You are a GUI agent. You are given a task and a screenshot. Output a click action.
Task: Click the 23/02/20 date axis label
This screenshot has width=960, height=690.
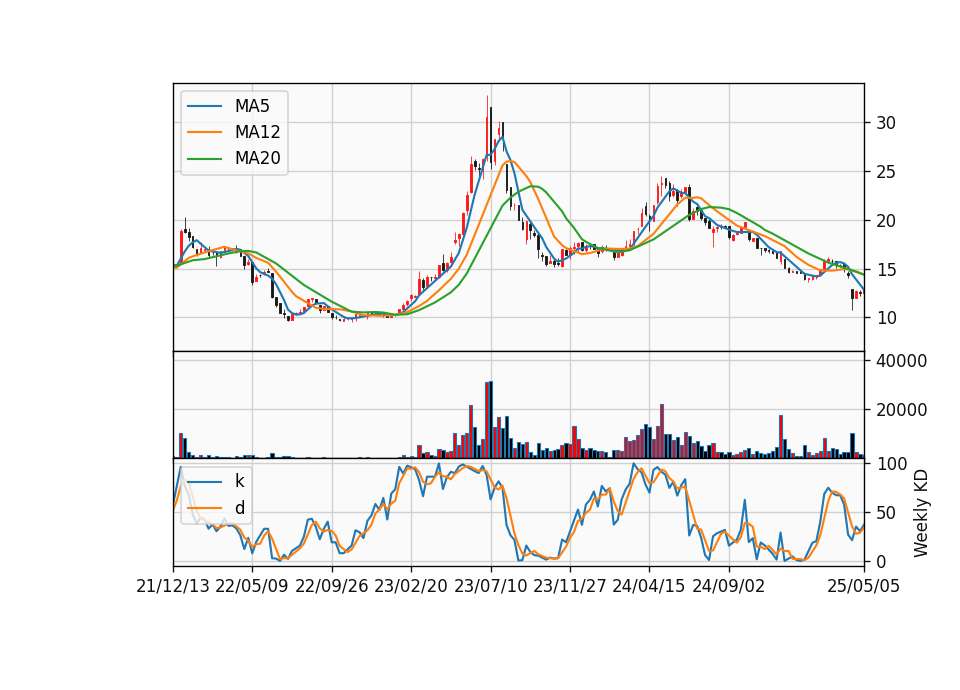[x=411, y=586]
